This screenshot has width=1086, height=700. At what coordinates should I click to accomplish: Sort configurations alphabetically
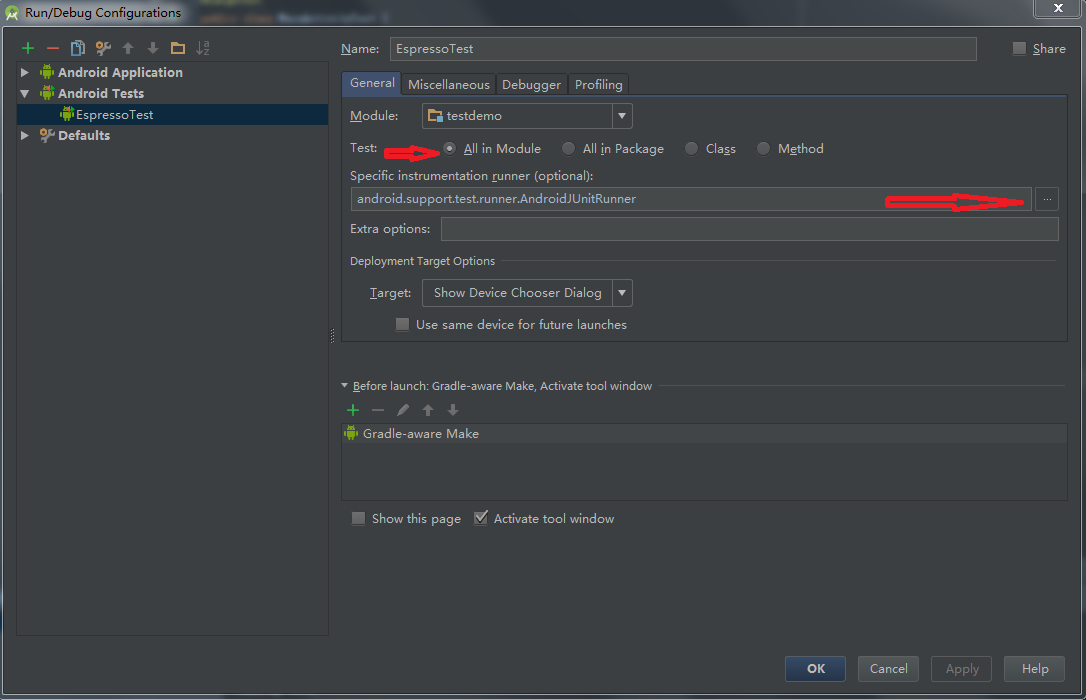pos(203,48)
